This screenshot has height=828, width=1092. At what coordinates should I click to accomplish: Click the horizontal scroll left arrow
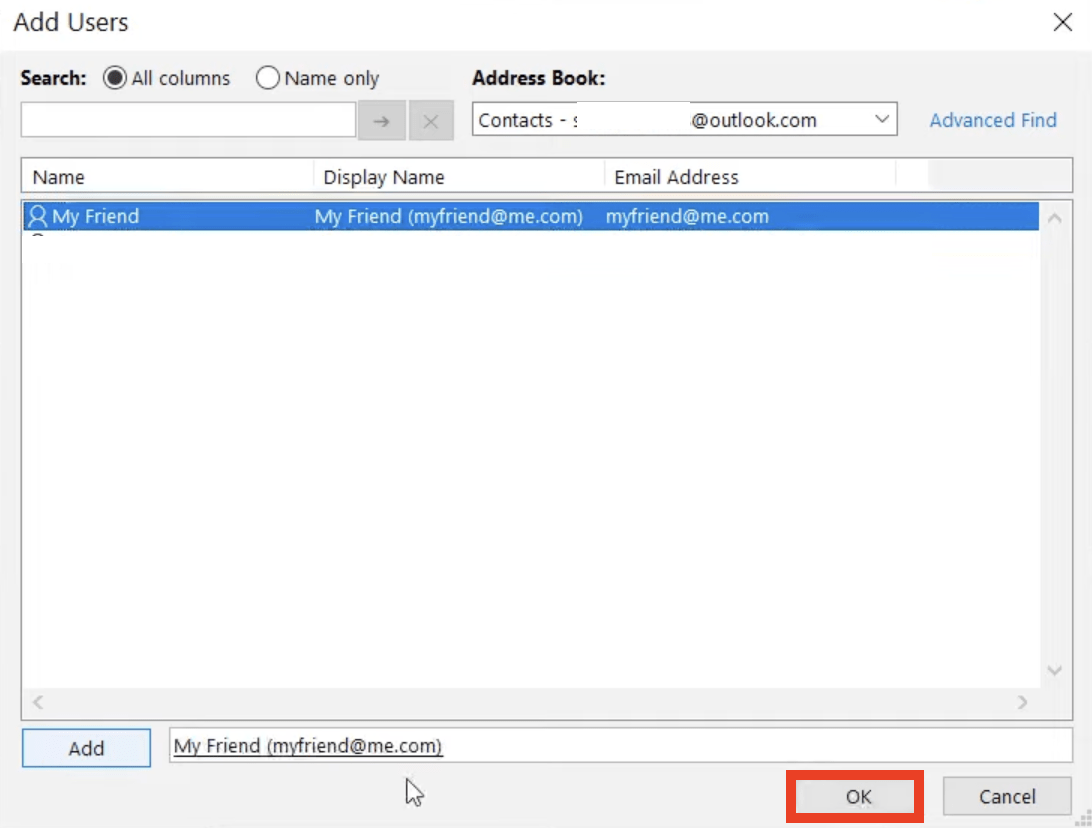point(38,702)
